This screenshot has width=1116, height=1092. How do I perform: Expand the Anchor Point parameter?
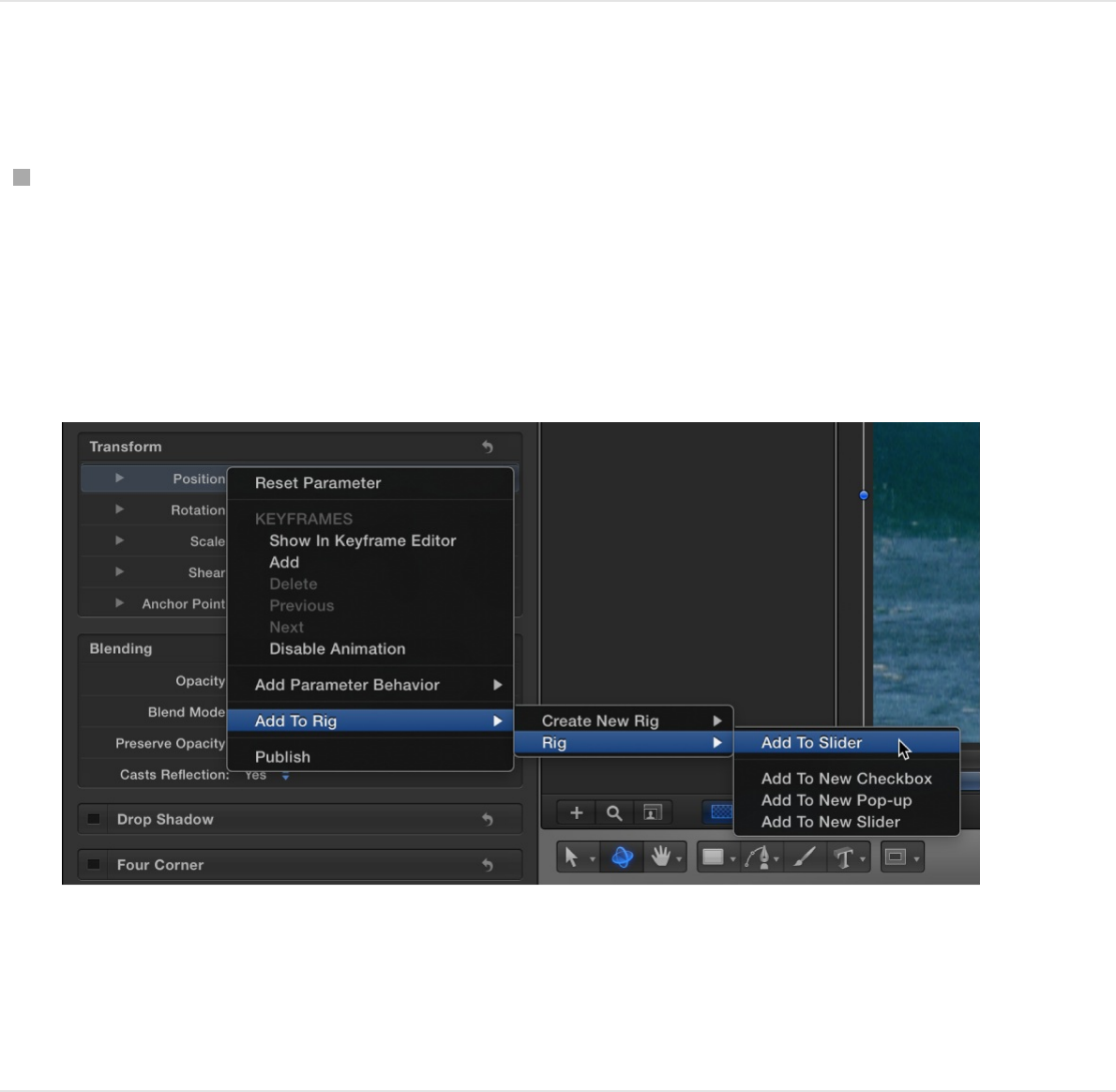pyautogui.click(x=120, y=603)
